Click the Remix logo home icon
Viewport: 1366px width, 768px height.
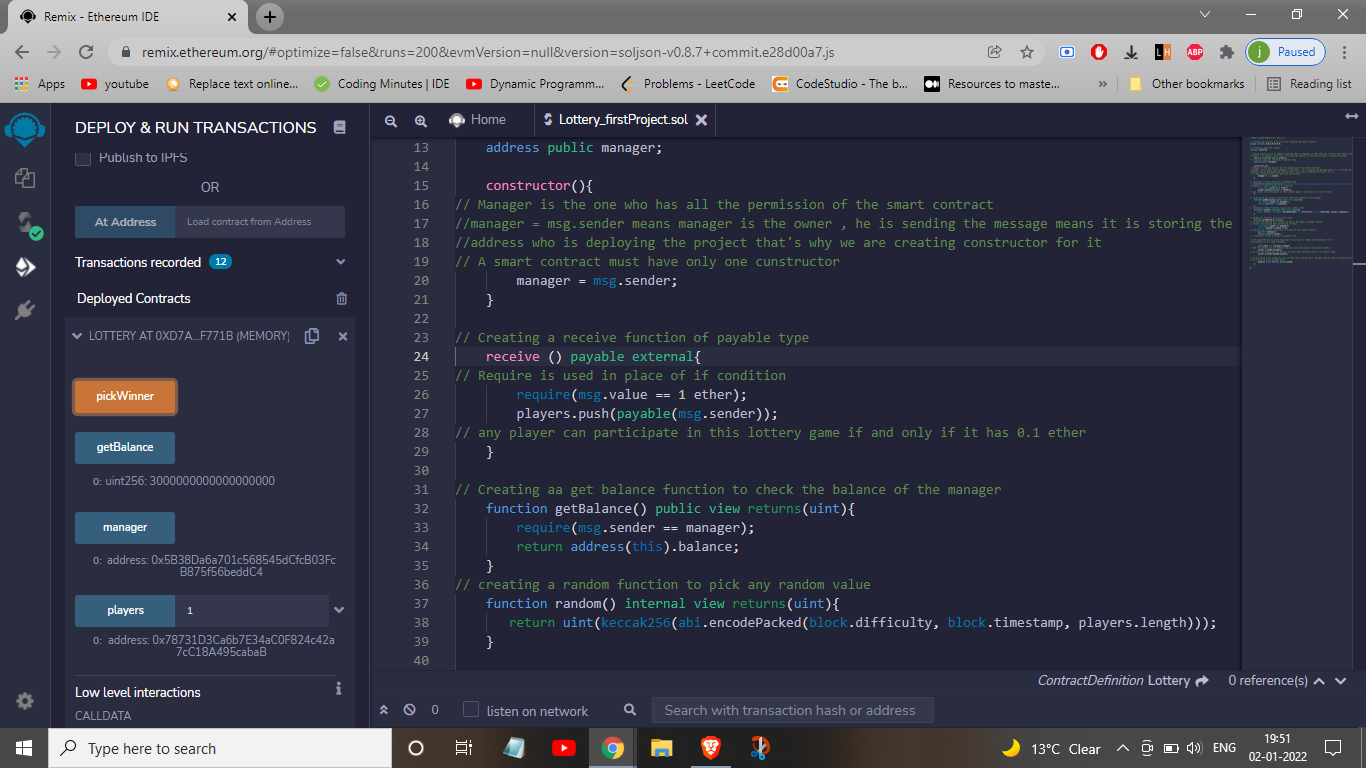point(24,130)
